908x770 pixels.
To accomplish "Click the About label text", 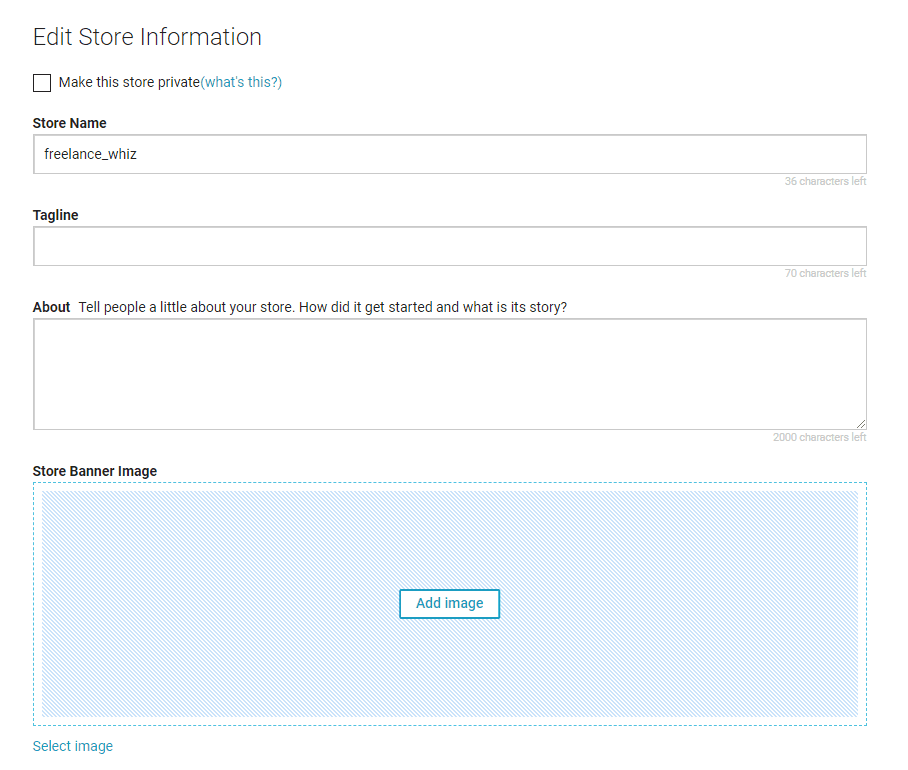I will click(x=50, y=307).
